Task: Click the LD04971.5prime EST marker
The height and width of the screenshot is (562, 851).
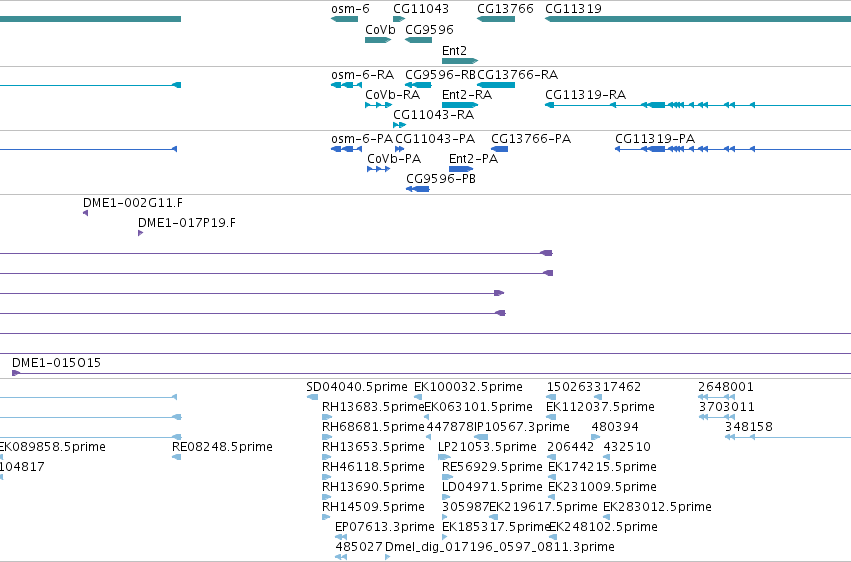Action: 446,497
